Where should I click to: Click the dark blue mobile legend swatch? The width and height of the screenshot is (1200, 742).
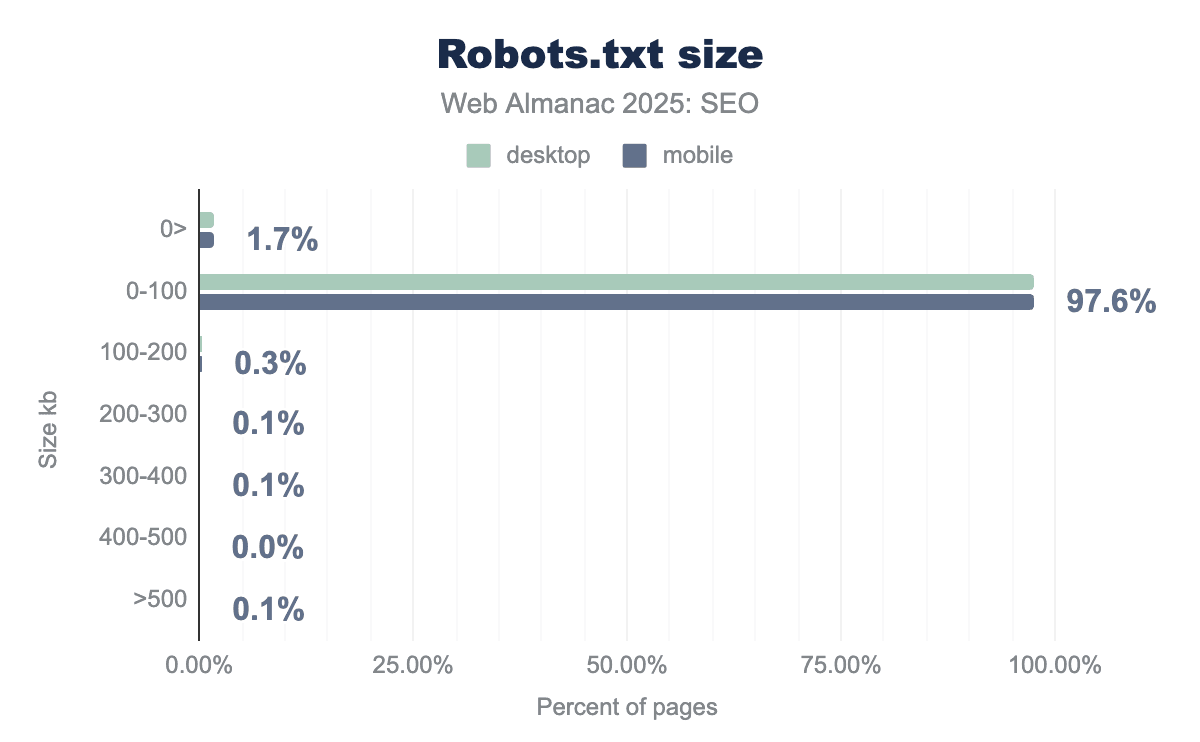(x=634, y=155)
